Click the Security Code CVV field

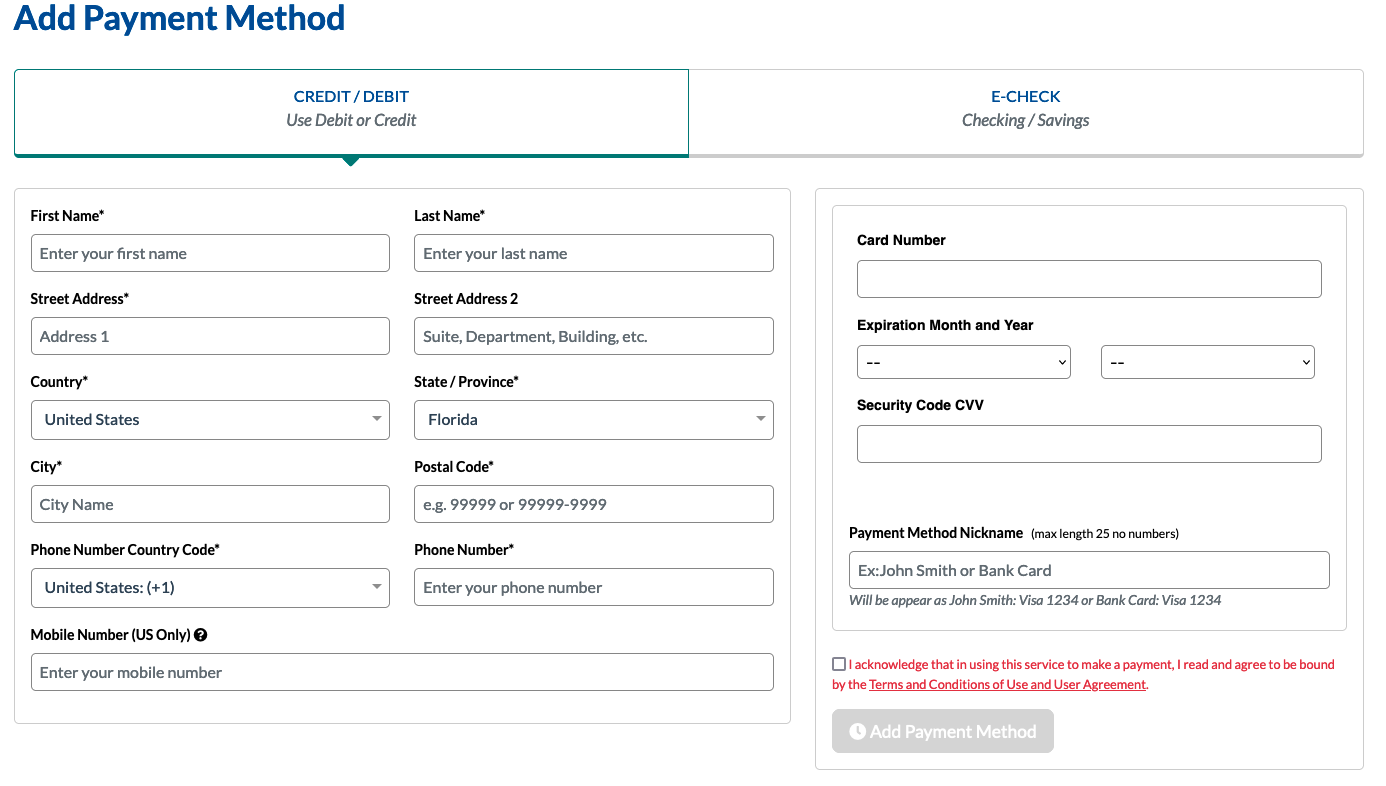click(1088, 443)
